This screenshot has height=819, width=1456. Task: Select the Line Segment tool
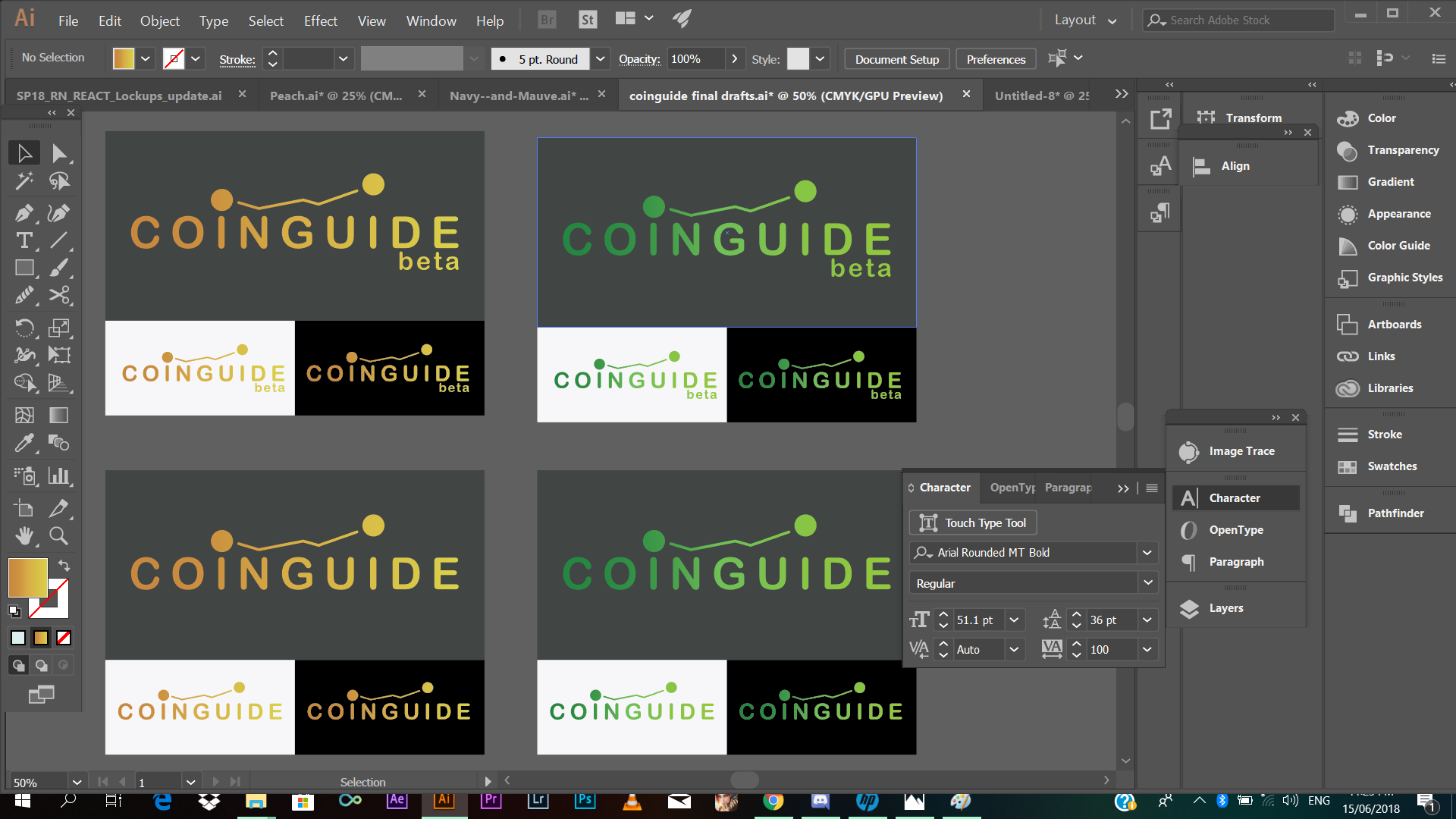click(59, 240)
